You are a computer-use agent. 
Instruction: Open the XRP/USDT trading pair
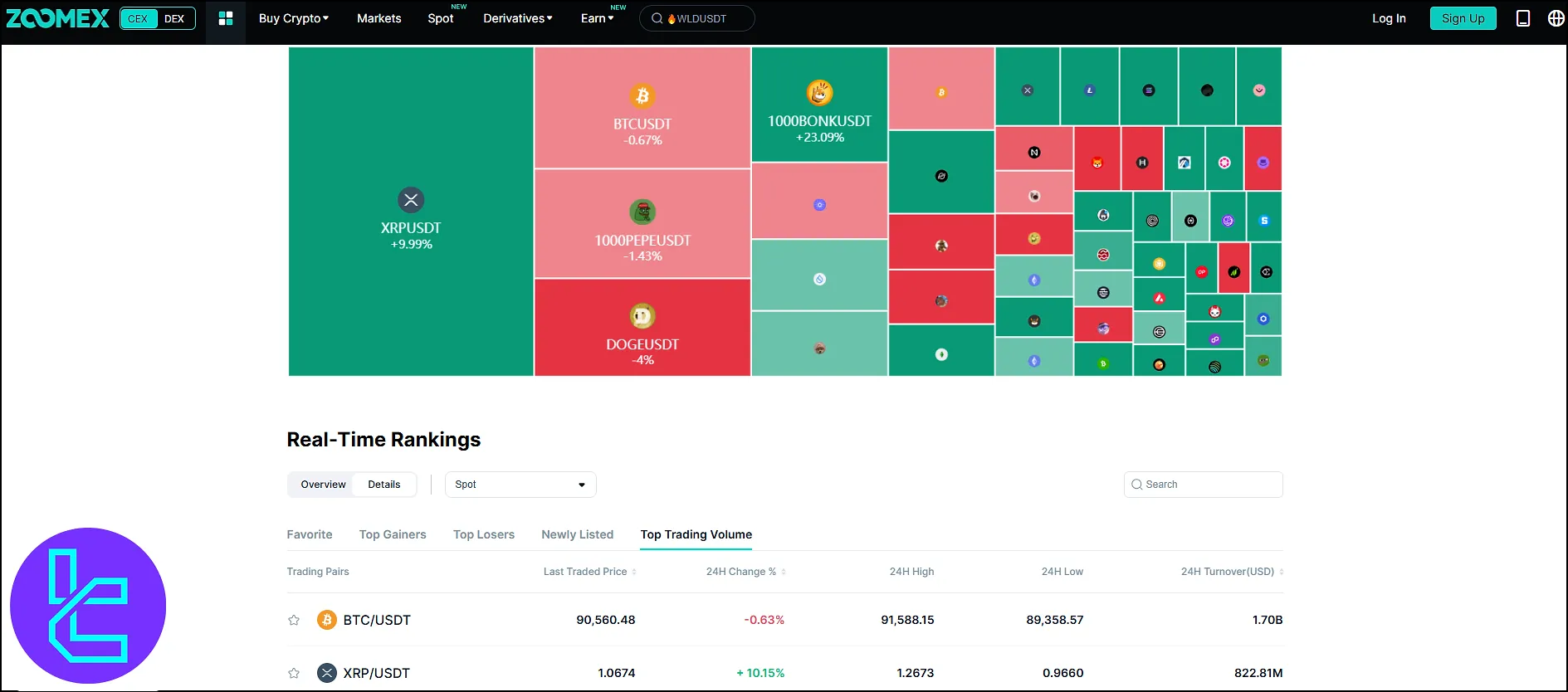click(x=377, y=673)
